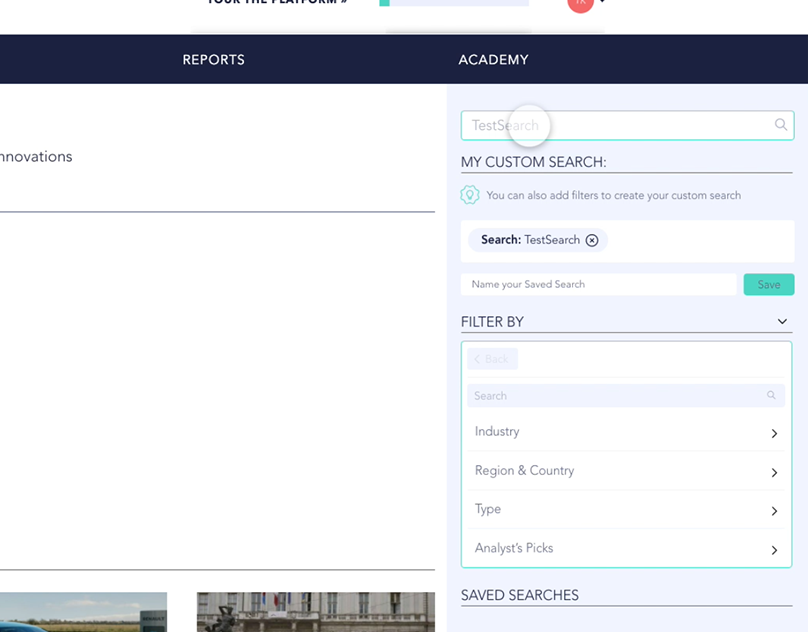
Task: Click the SAVED SEARCHES heading
Action: 519,595
